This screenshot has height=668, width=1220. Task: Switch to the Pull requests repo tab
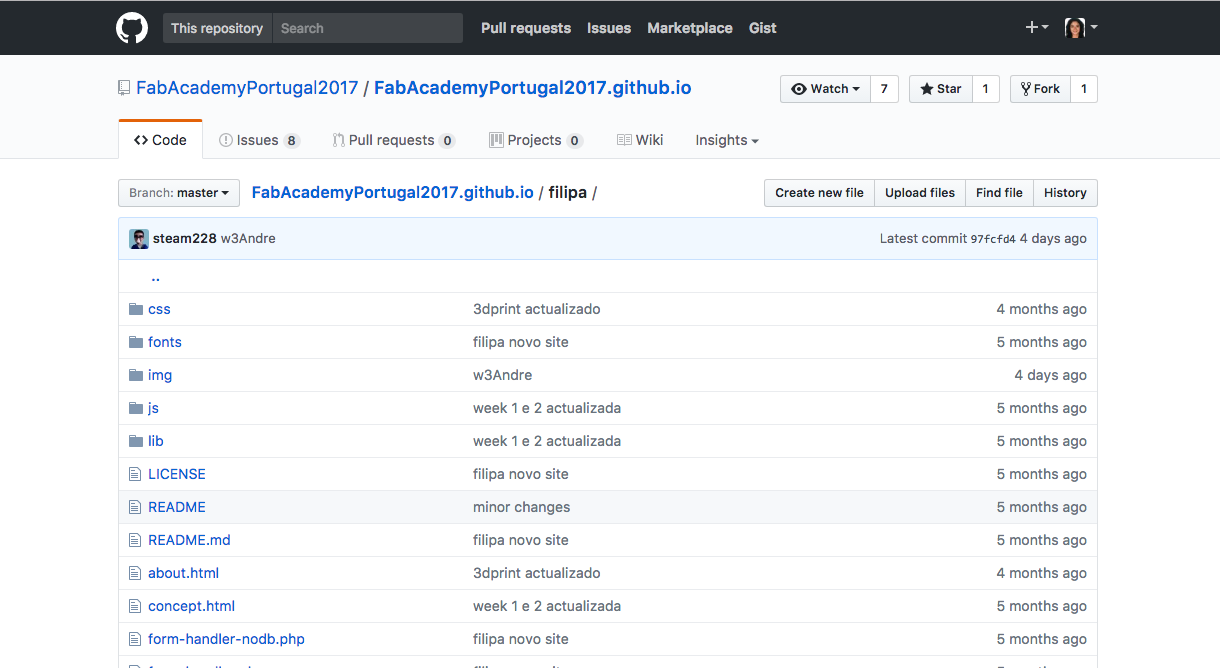tap(394, 140)
